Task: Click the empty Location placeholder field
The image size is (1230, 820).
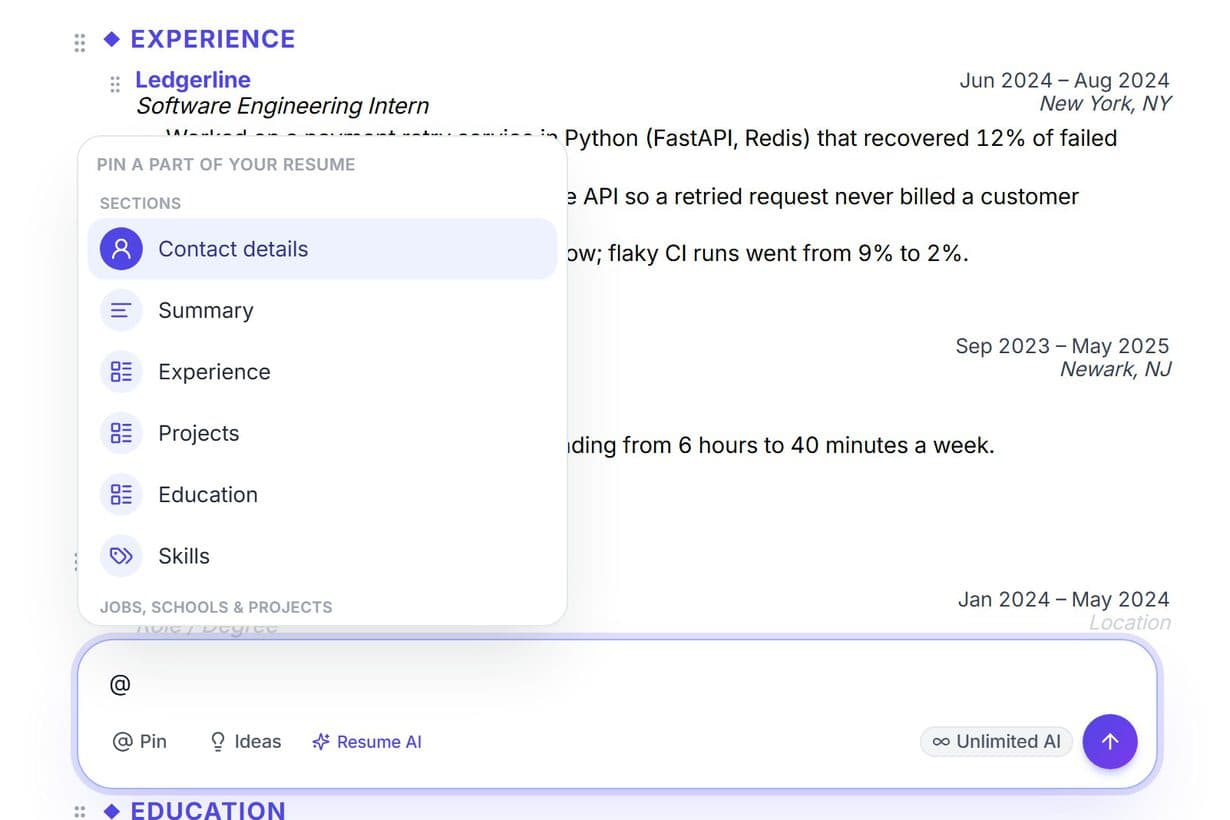Action: pos(1130,622)
